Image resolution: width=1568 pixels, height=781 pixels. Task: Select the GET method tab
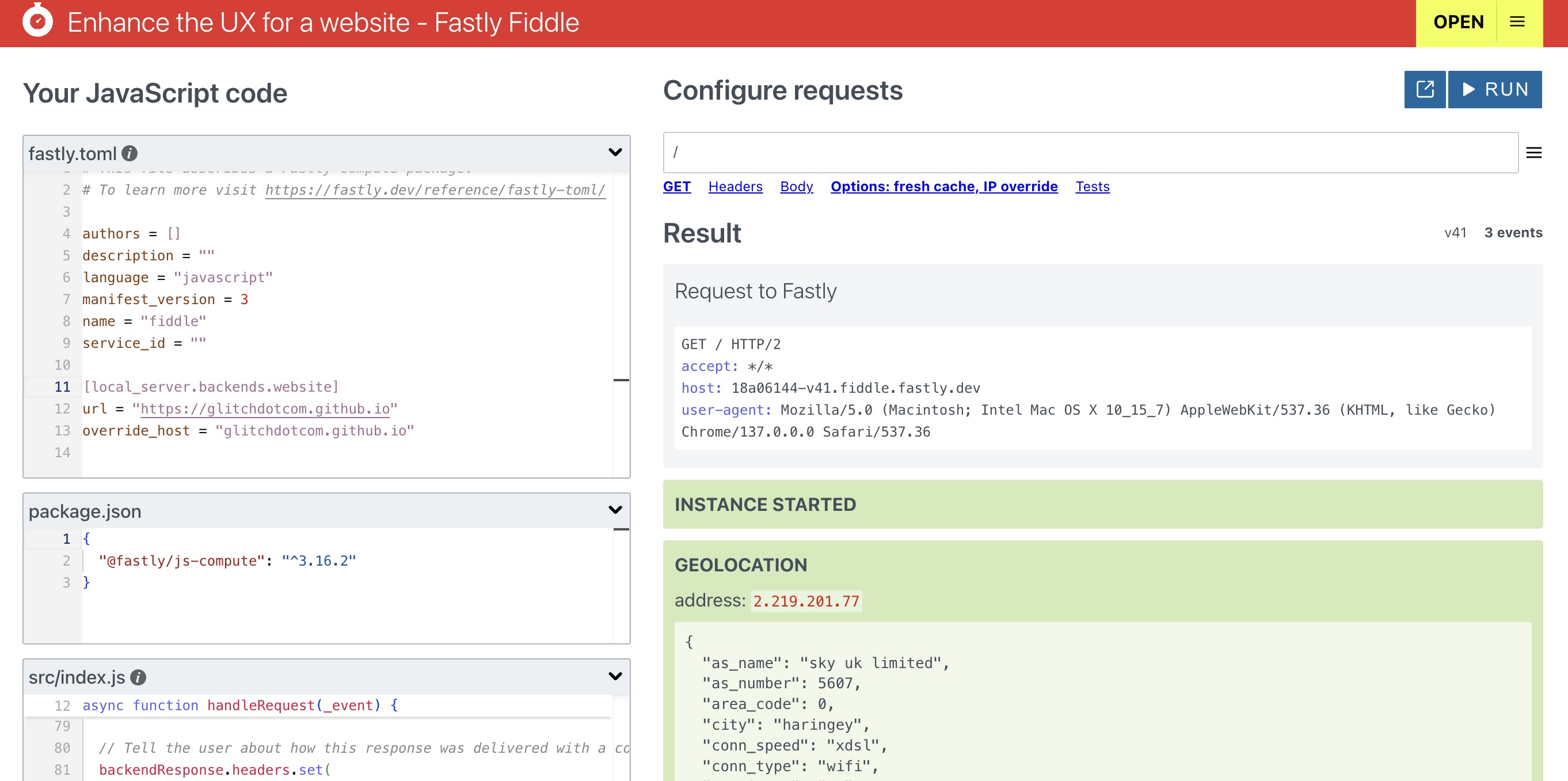click(676, 187)
